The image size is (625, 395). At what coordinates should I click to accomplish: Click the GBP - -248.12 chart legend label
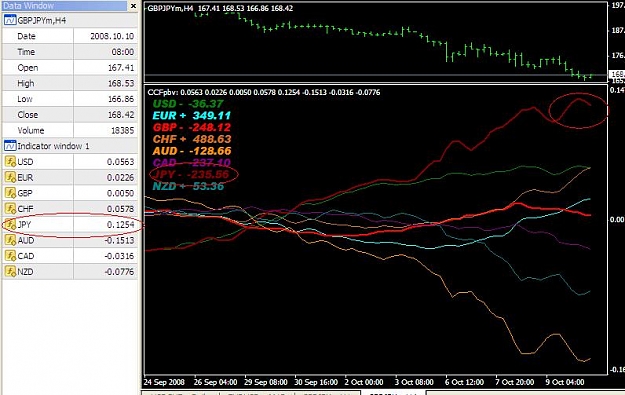[192, 128]
